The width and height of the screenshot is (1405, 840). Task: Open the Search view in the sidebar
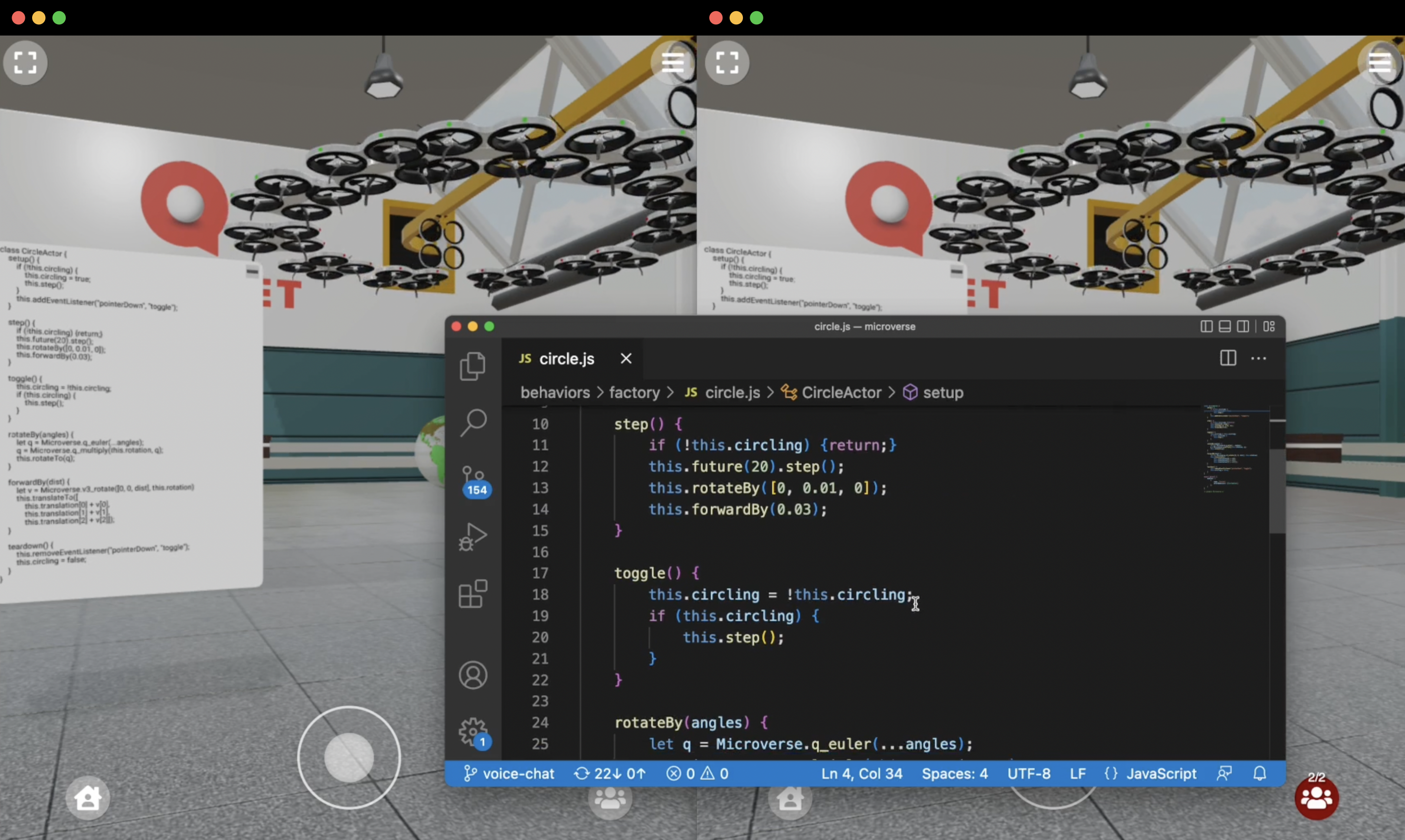click(473, 422)
